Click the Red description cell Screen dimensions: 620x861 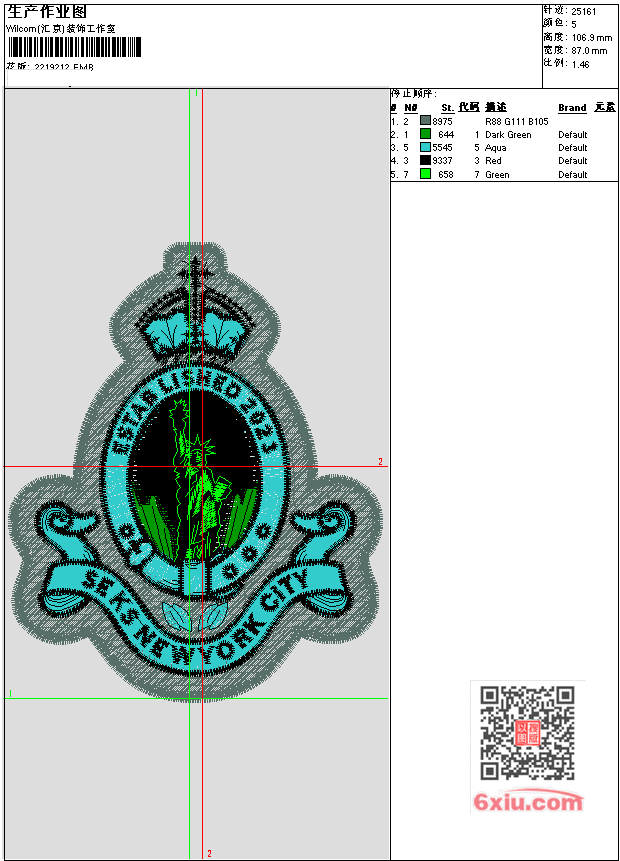click(493, 161)
